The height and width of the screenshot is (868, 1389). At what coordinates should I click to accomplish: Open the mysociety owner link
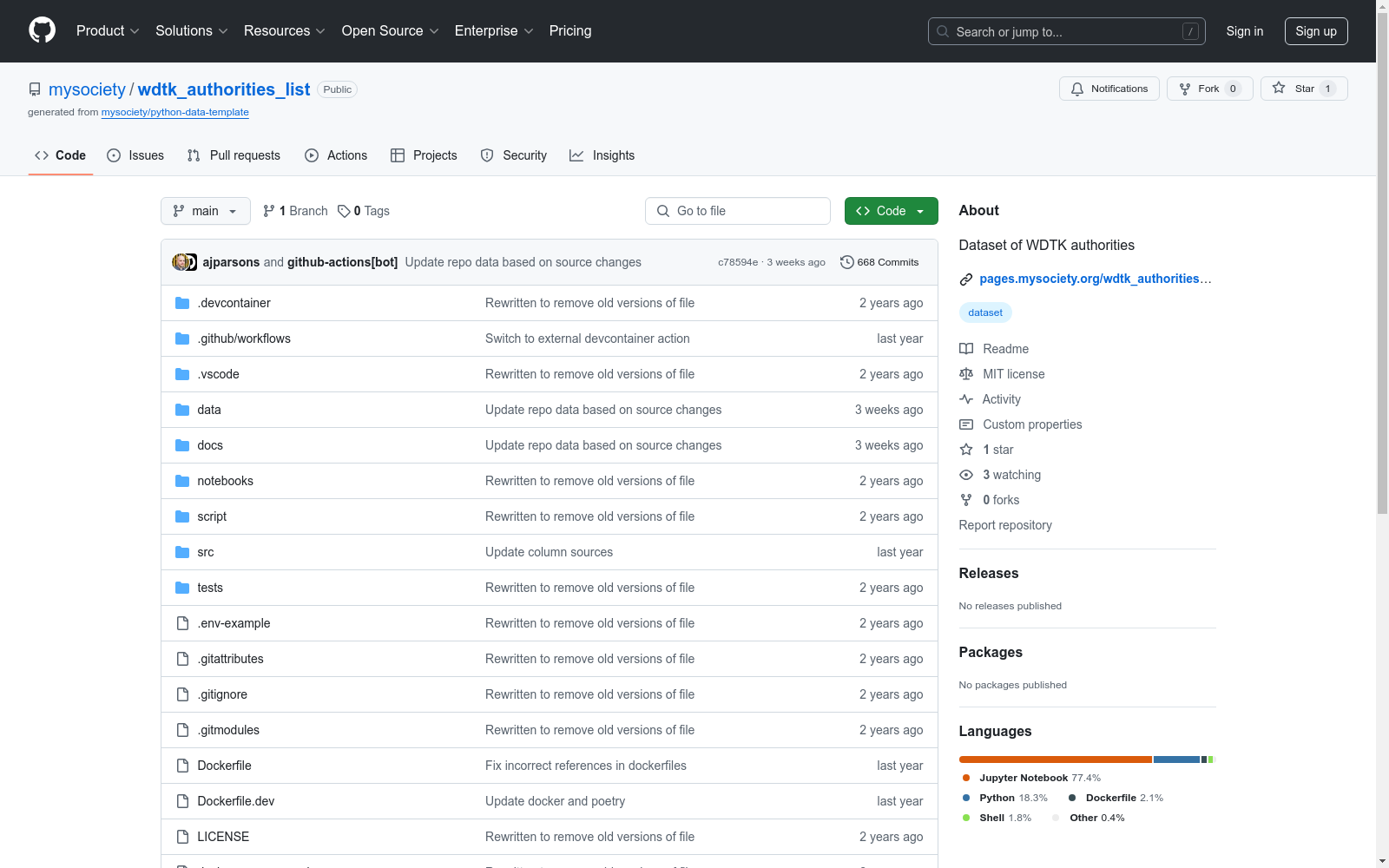tap(87, 89)
